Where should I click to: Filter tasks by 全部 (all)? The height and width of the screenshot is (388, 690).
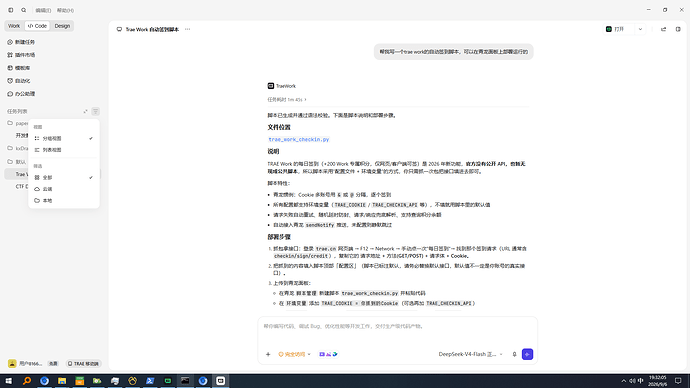64,178
